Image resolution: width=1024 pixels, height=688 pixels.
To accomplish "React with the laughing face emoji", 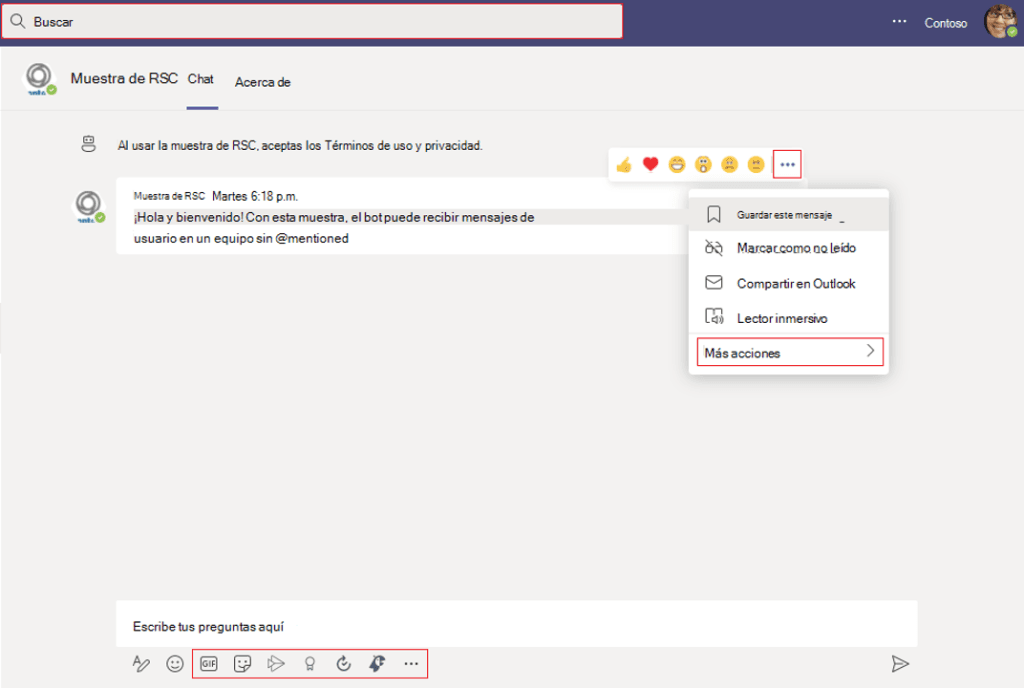I will [677, 164].
